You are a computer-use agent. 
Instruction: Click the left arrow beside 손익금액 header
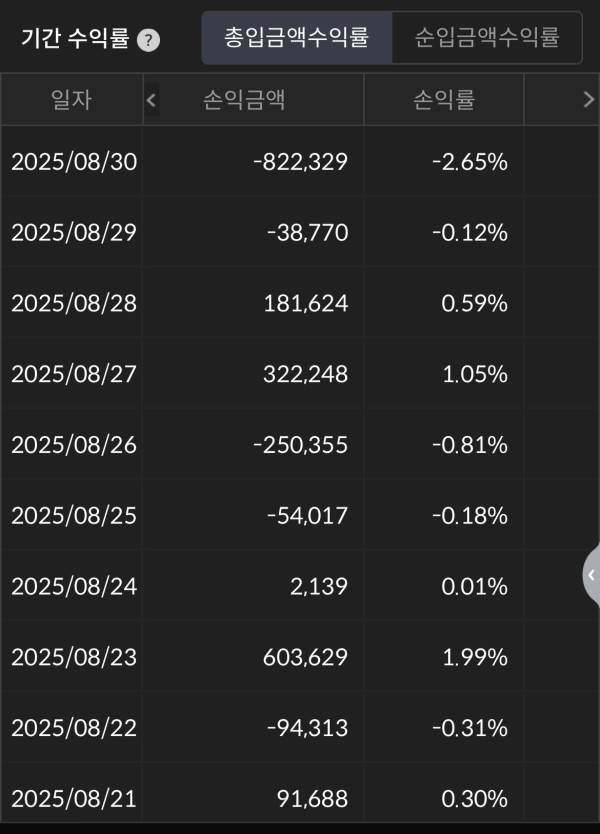(x=151, y=100)
